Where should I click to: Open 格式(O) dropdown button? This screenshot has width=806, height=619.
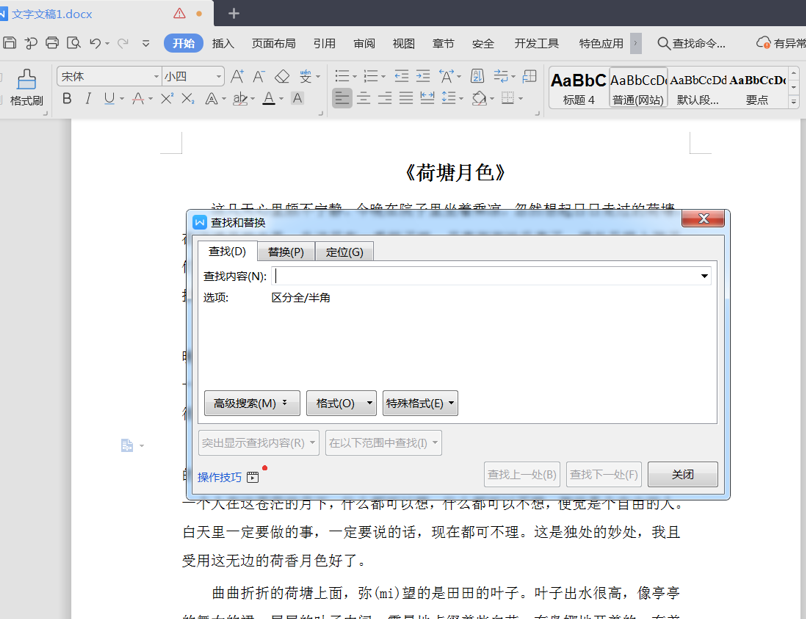coord(341,403)
